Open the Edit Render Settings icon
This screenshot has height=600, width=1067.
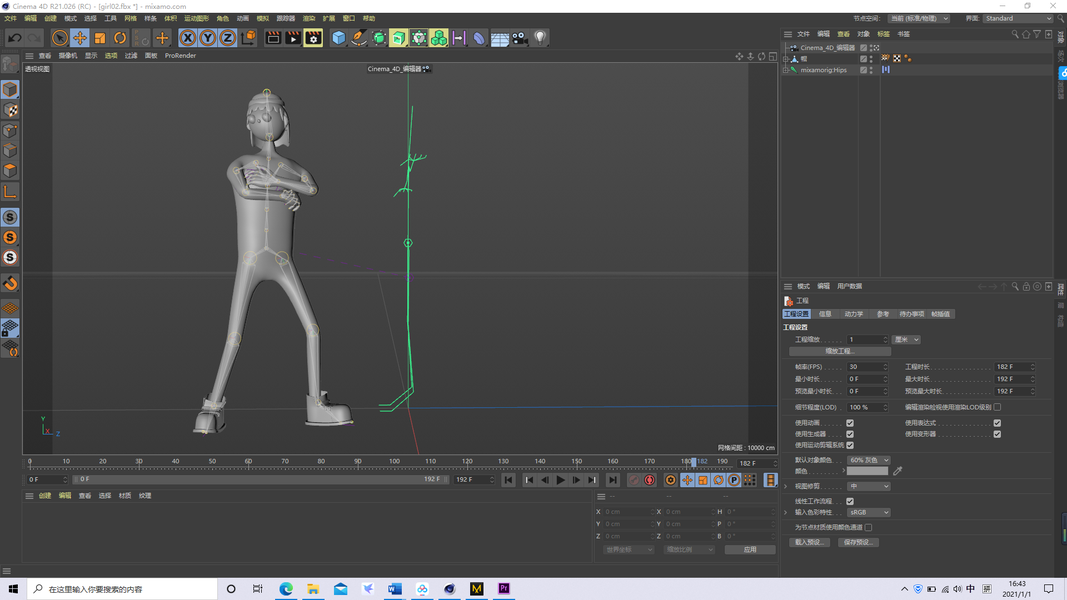[x=313, y=38]
